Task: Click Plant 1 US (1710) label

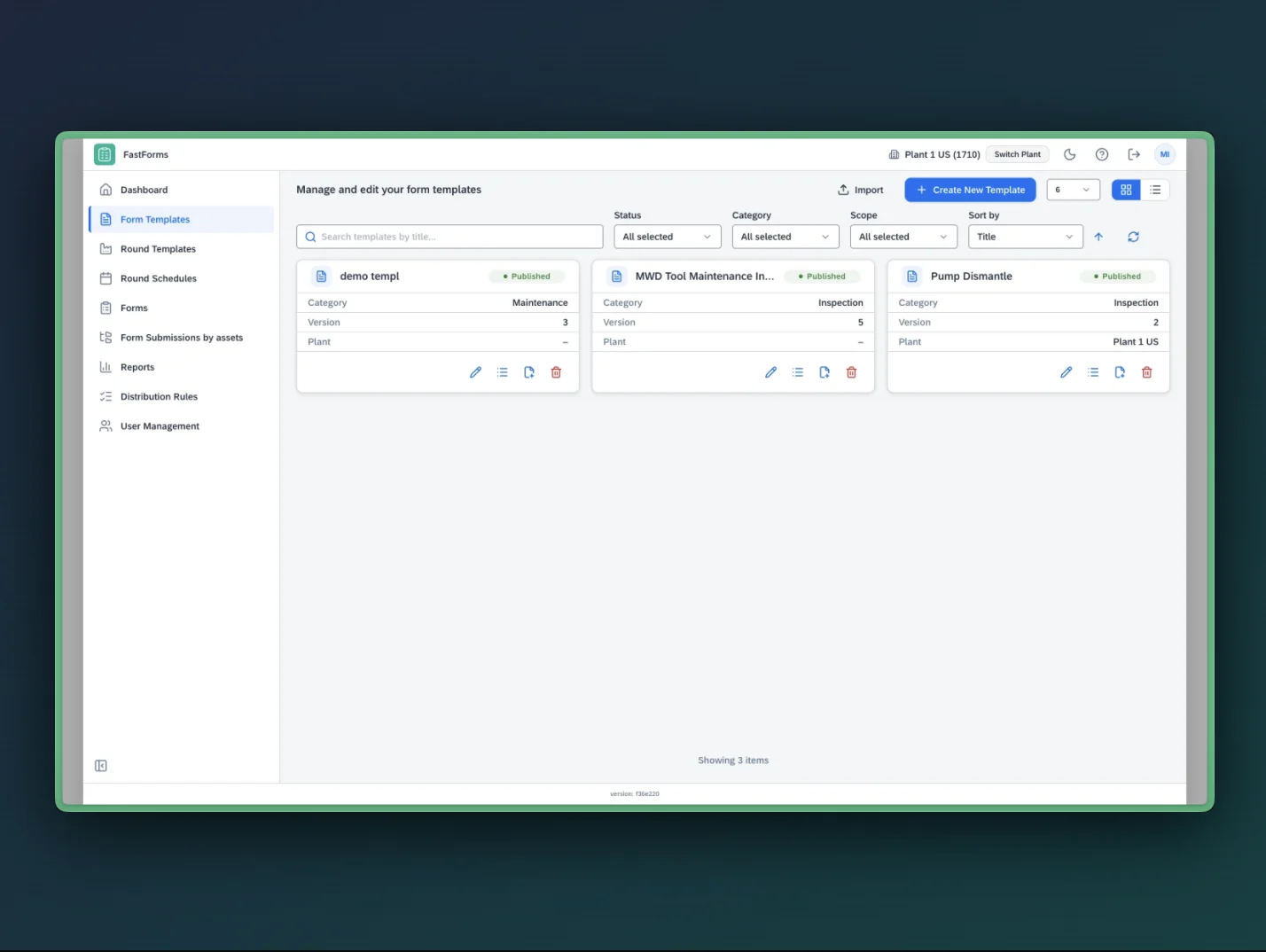Action: 942,154
